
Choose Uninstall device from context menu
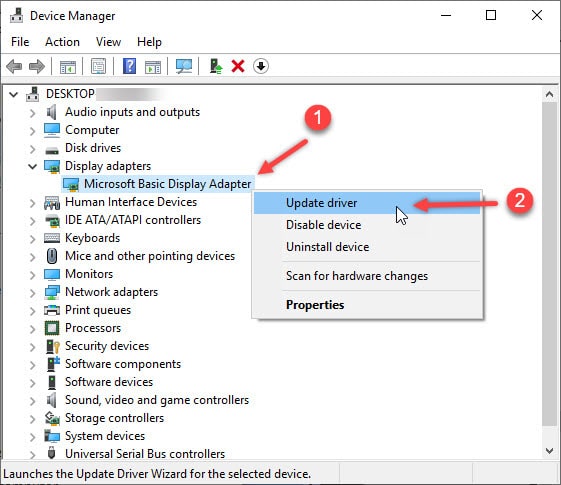pyautogui.click(x=367, y=247)
